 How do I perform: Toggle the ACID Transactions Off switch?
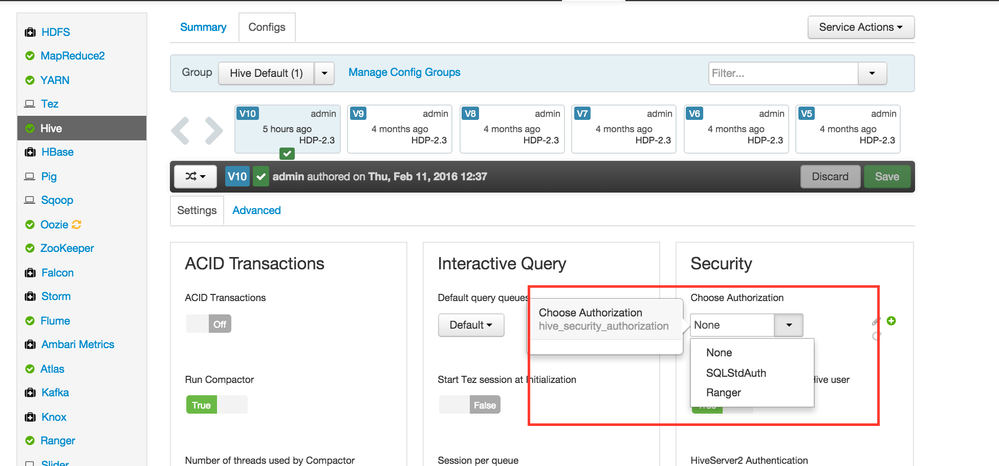point(208,324)
